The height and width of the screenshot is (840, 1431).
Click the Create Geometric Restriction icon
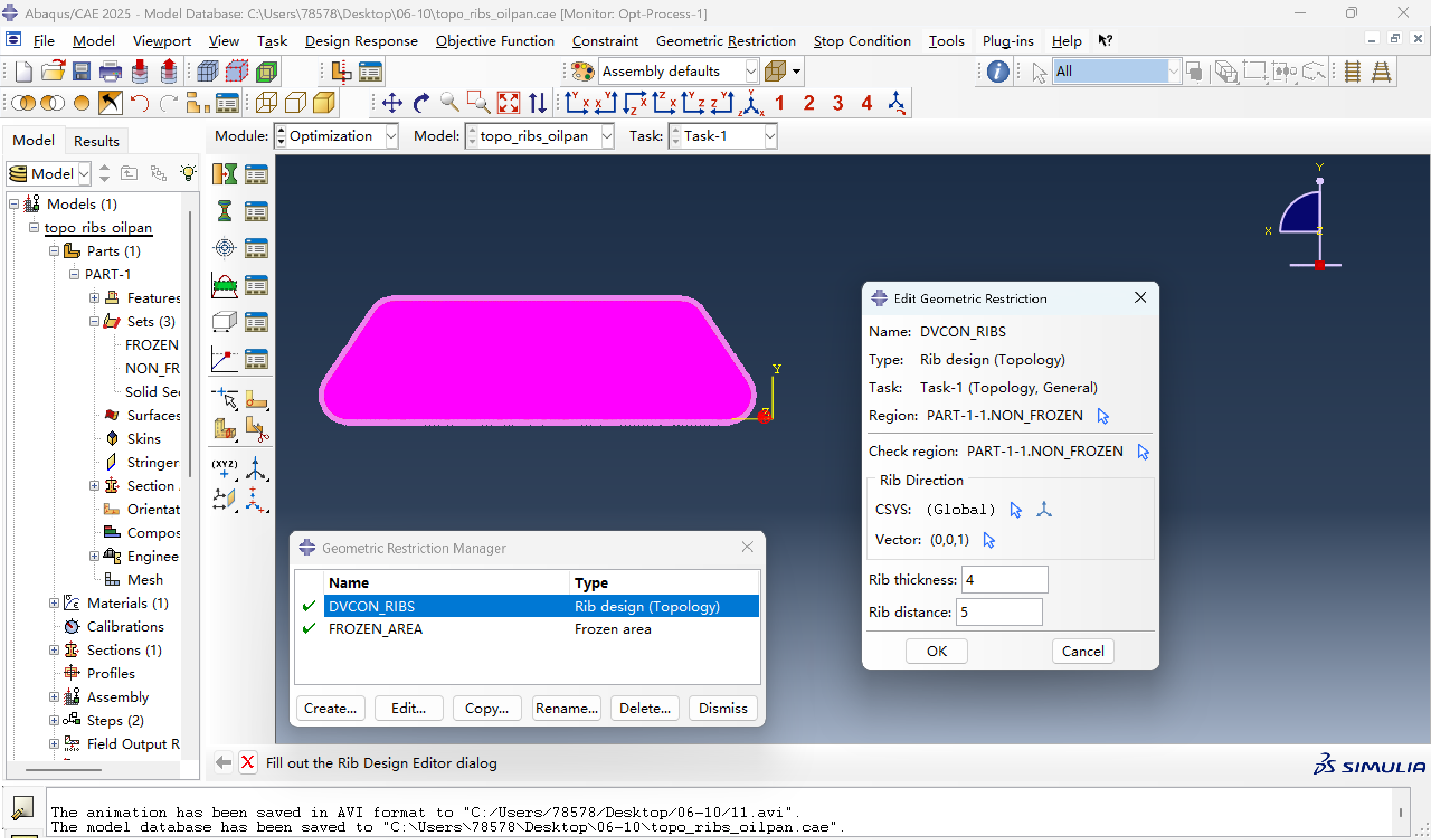[225, 322]
